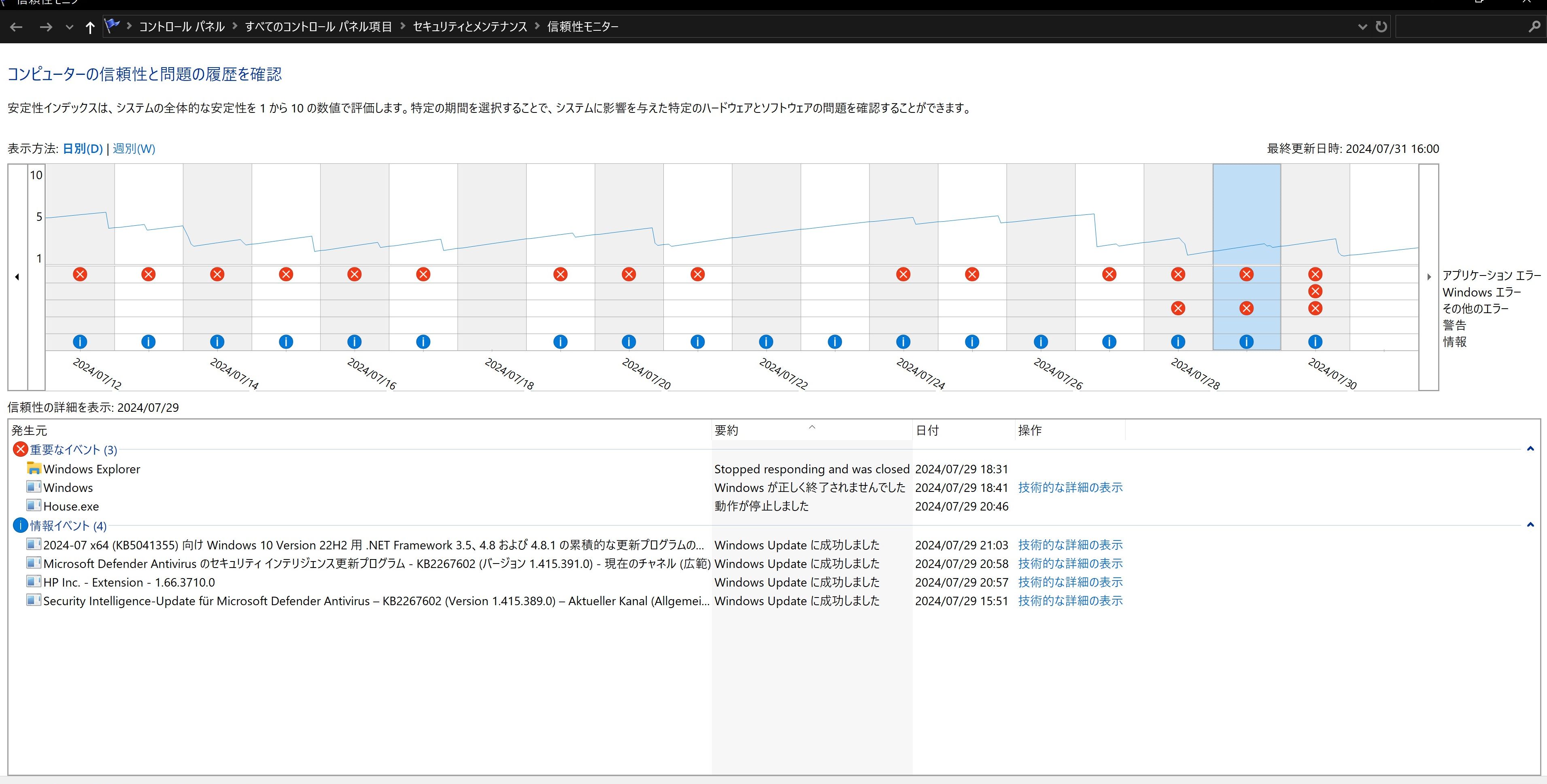Go to すべてのコントロール パネル項目 breadcrumb
Screen dimensions: 1547x784
tap(318, 26)
